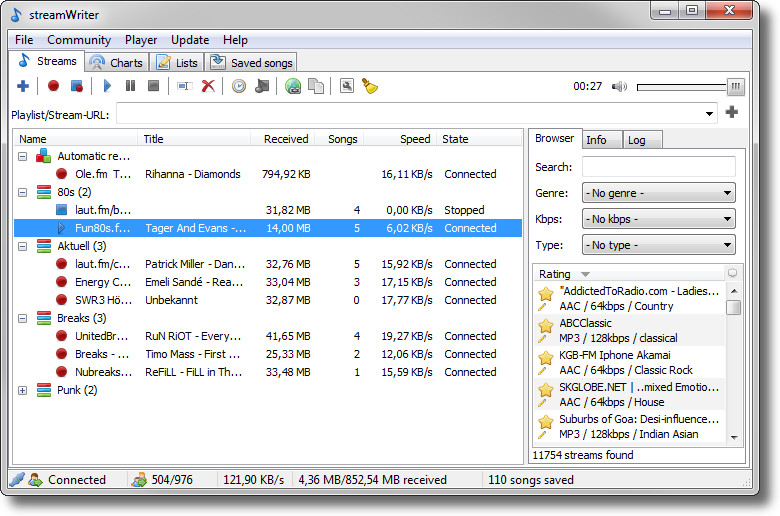Select the SWR3 Hö... stream row

pyautogui.click(x=268, y=300)
